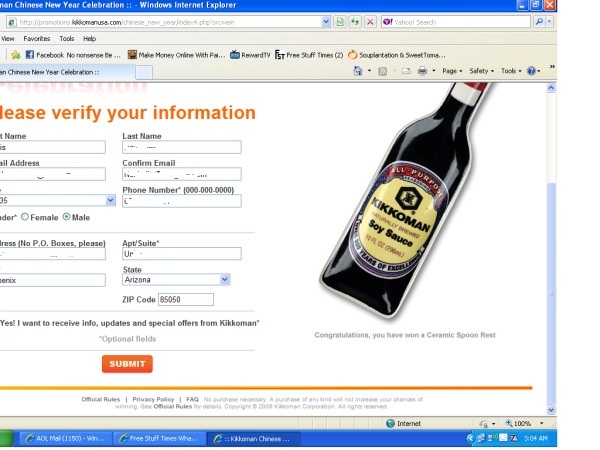The width and height of the screenshot is (600, 450).
Task: Open the State dropdown showing Arizona
Action: pos(224,280)
